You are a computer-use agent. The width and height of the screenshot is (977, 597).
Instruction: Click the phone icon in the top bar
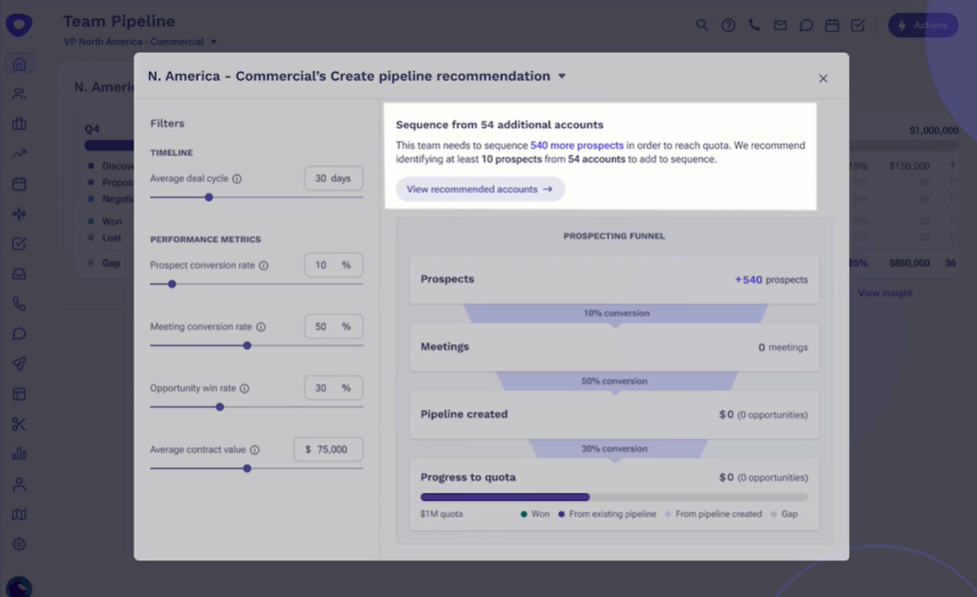754,25
